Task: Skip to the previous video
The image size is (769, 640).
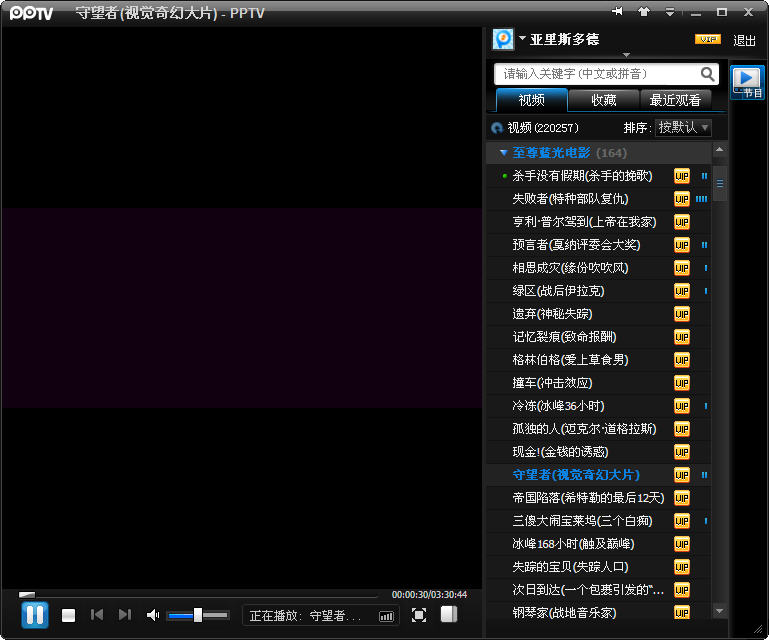Action: pyautogui.click(x=97, y=615)
